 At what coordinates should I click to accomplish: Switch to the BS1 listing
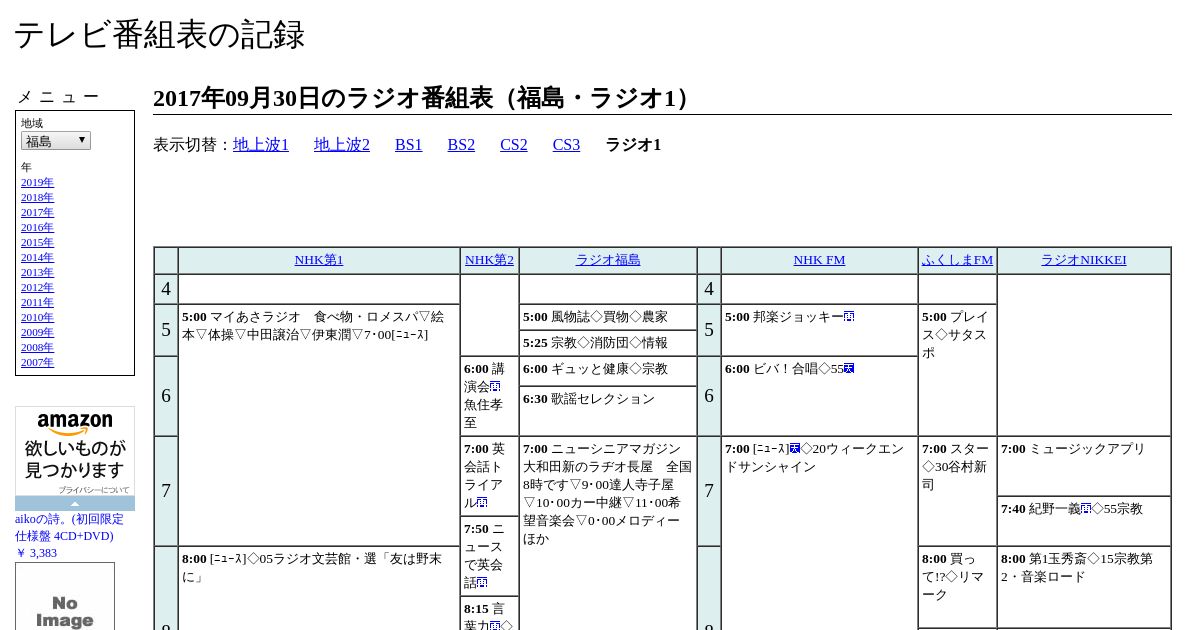point(409,145)
